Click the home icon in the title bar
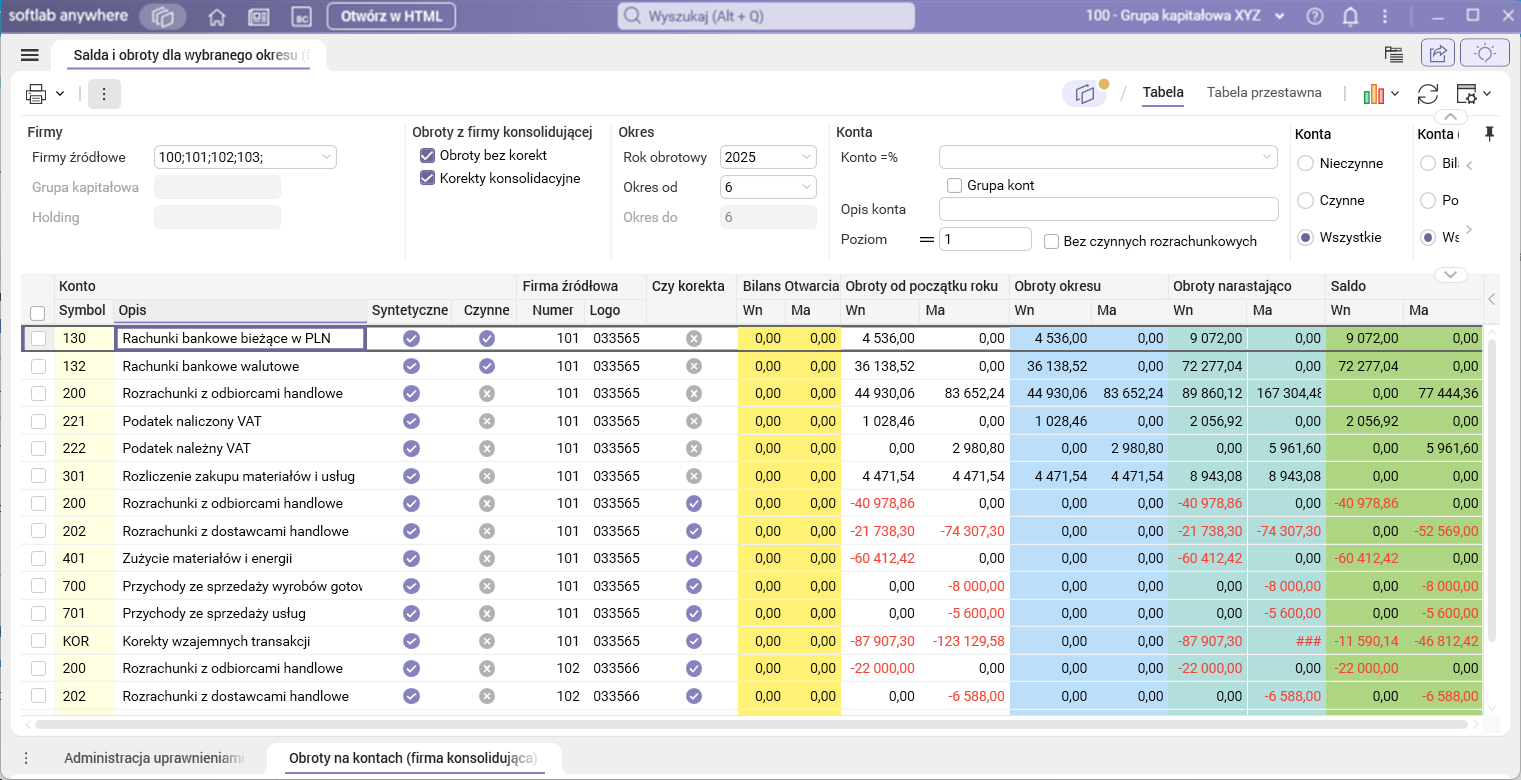Screen dimensions: 1521x780 [x=216, y=17]
